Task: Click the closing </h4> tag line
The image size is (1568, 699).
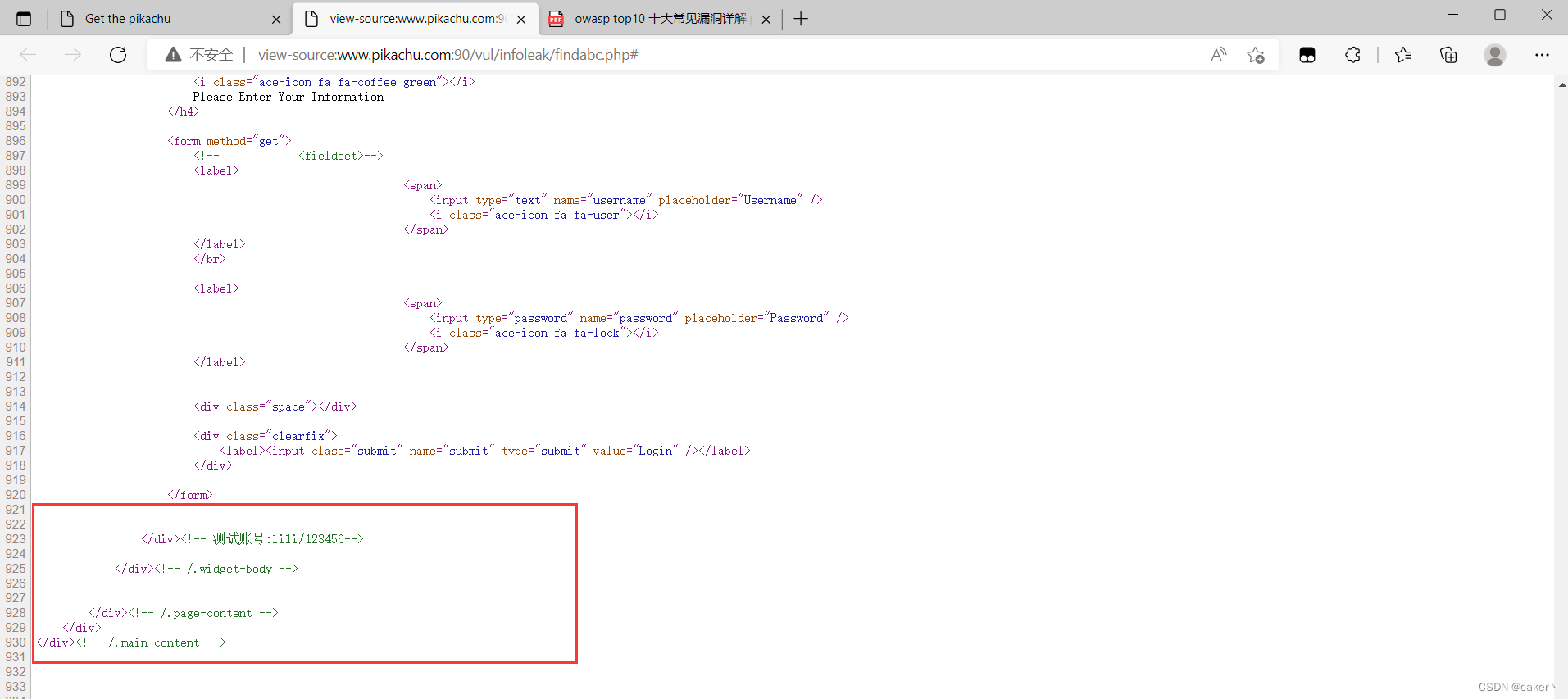Action: pyautogui.click(x=184, y=111)
